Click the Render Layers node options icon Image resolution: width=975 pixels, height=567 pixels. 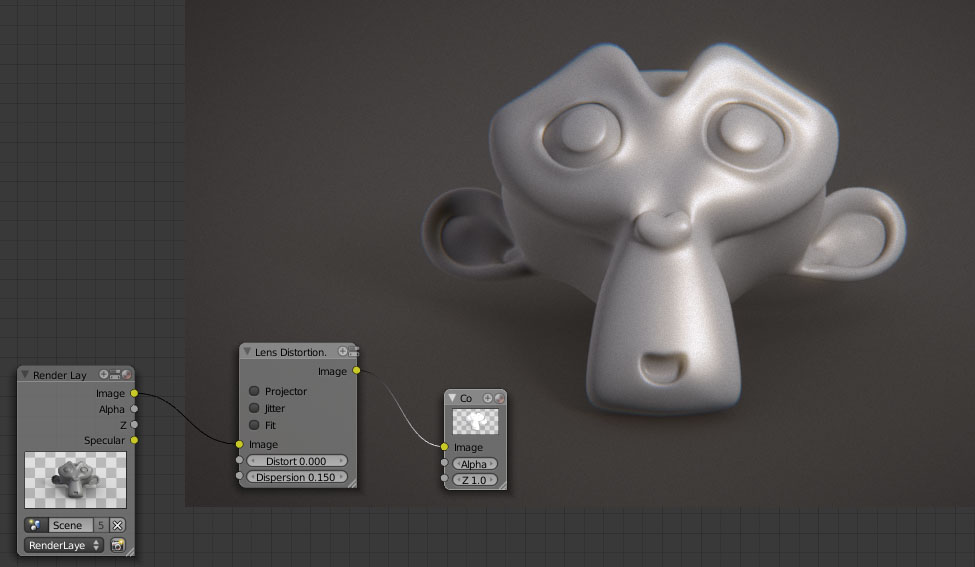pyautogui.click(x=115, y=374)
